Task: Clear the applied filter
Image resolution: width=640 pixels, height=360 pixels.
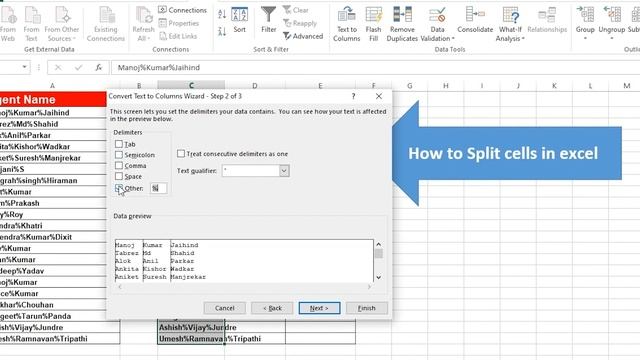Action: point(296,10)
